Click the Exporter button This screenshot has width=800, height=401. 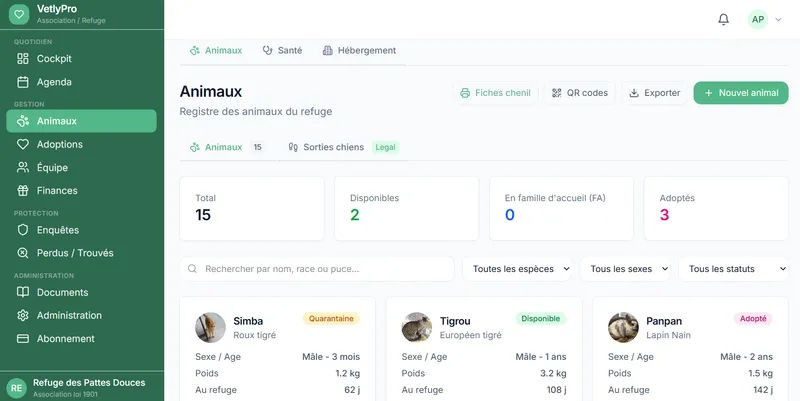(654, 93)
